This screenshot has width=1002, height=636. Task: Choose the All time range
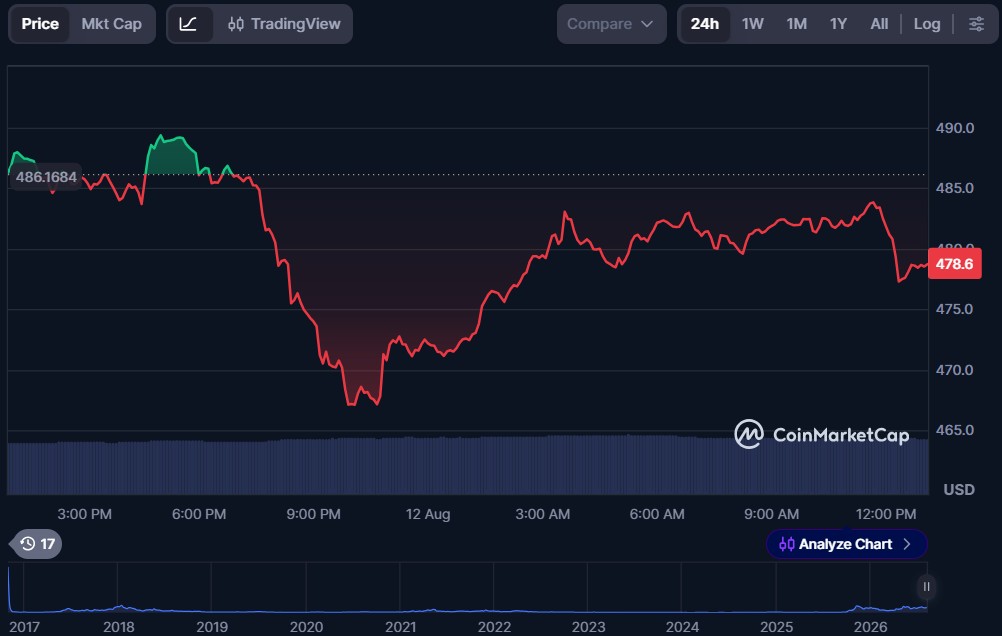[x=879, y=24]
